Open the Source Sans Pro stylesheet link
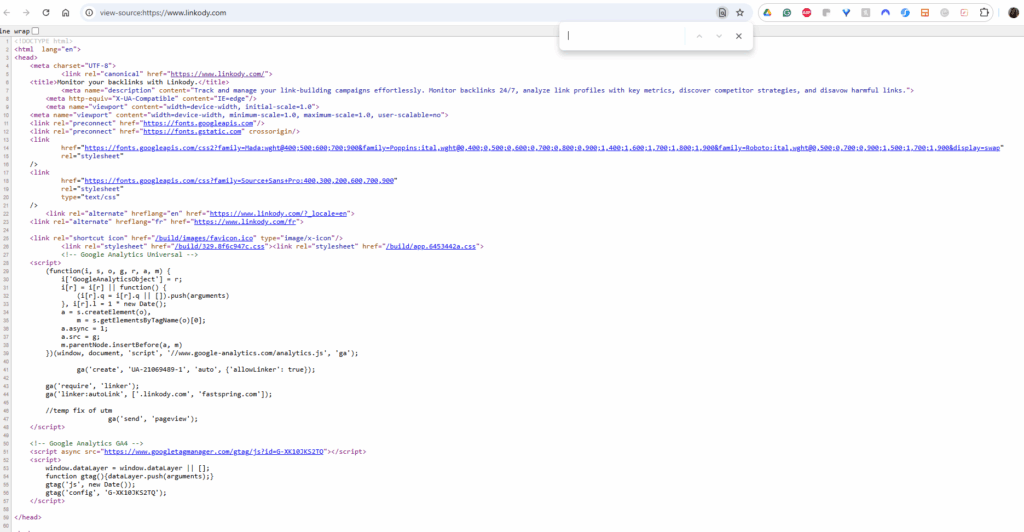Screen dimensions: 1024x532 (x=239, y=180)
